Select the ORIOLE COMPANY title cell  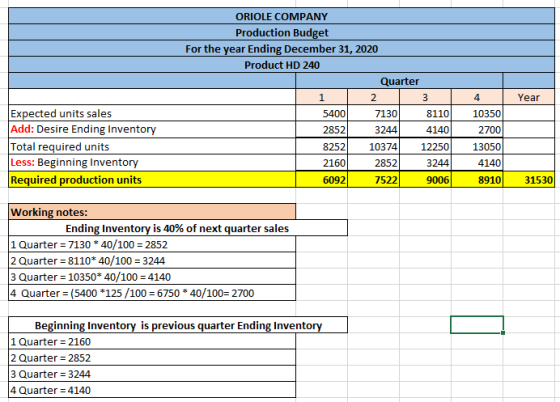[281, 16]
